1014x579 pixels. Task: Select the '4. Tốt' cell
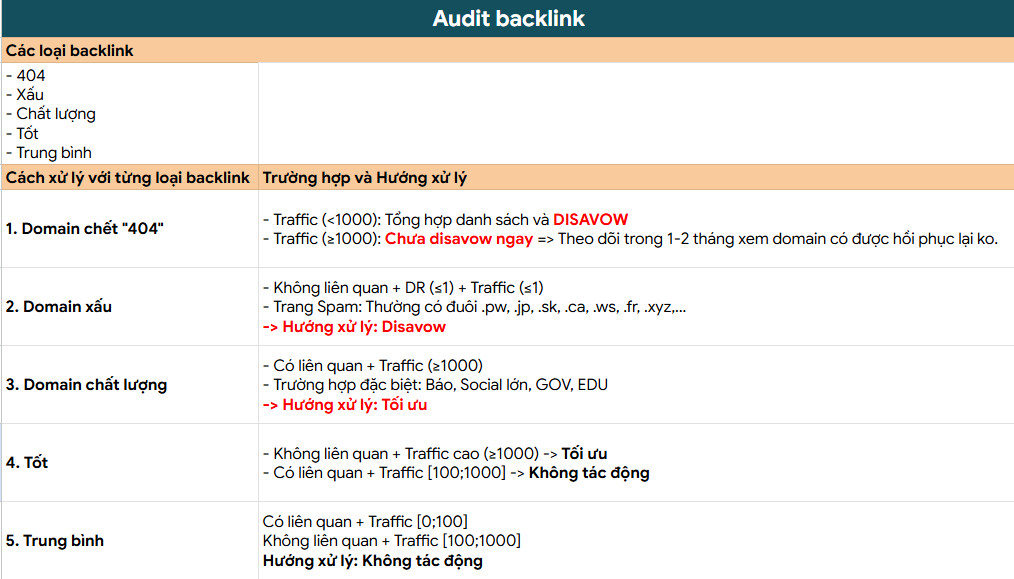[x=129, y=463]
